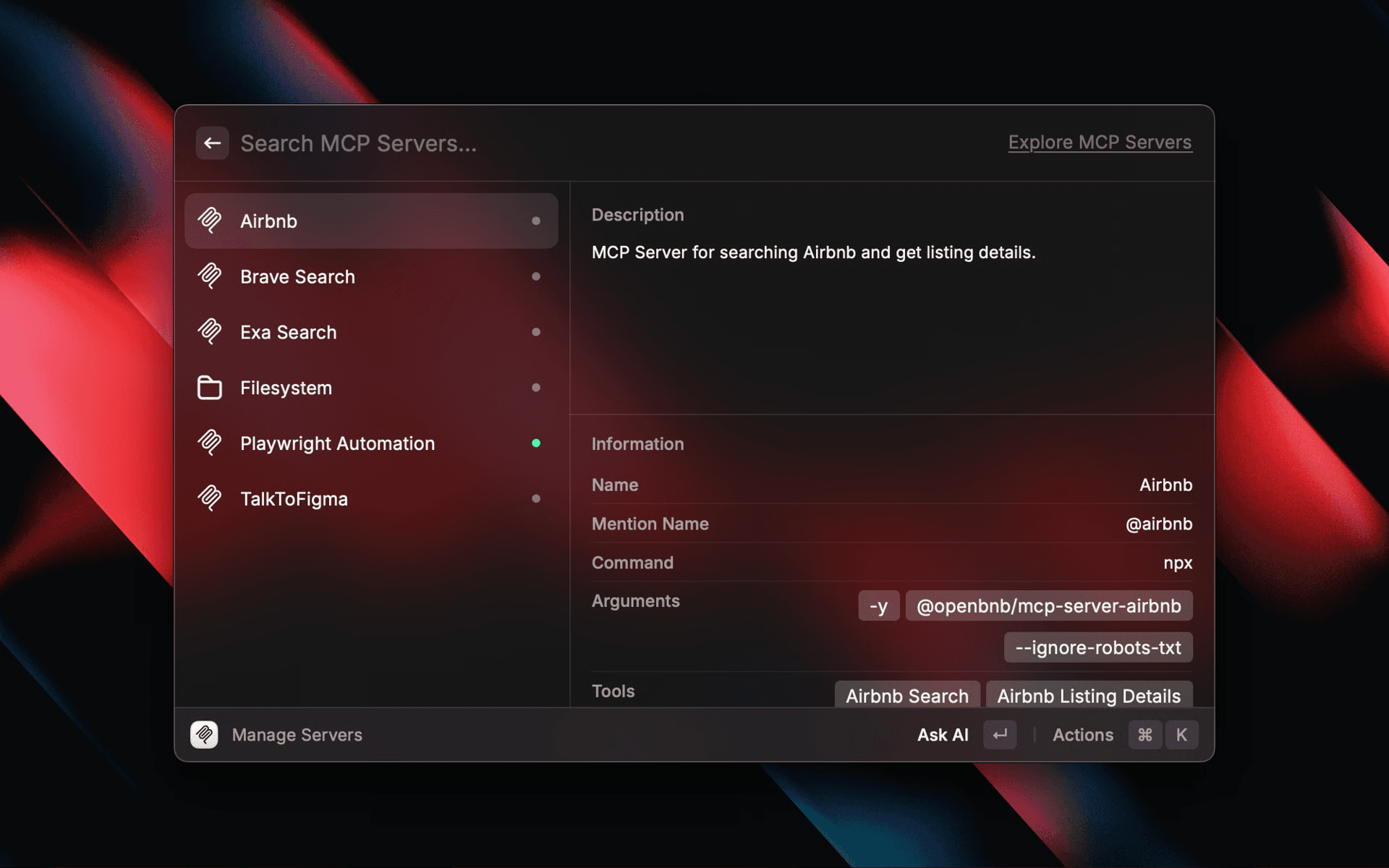Screen dimensions: 1389x868
Task: Select the Brave Search server icon
Action: pyautogui.click(x=211, y=276)
